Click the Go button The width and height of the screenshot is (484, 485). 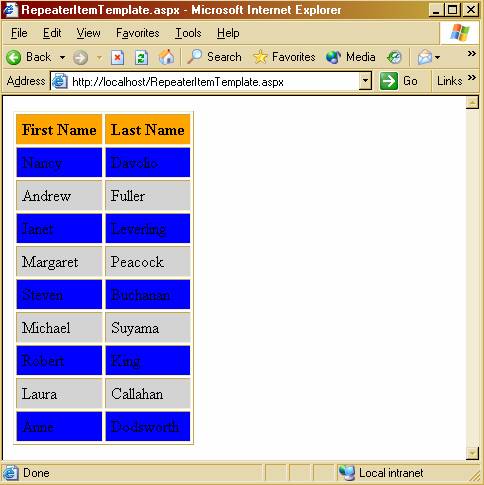[399, 81]
